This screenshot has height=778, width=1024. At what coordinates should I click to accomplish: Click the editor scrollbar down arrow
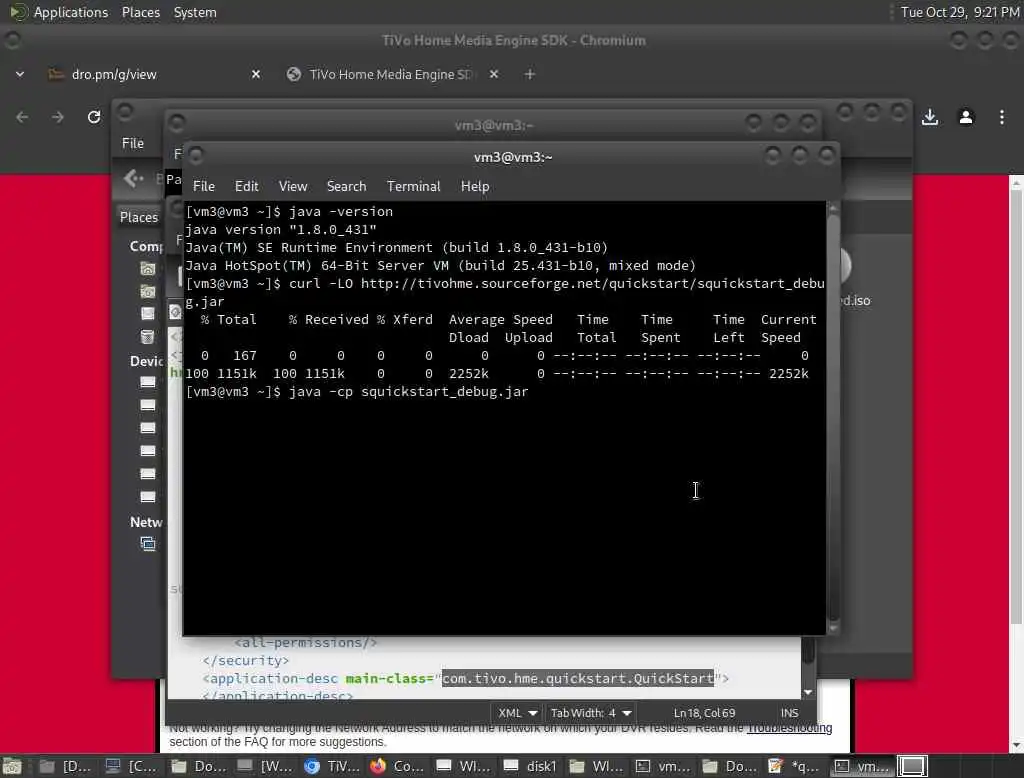pyautogui.click(x=808, y=692)
